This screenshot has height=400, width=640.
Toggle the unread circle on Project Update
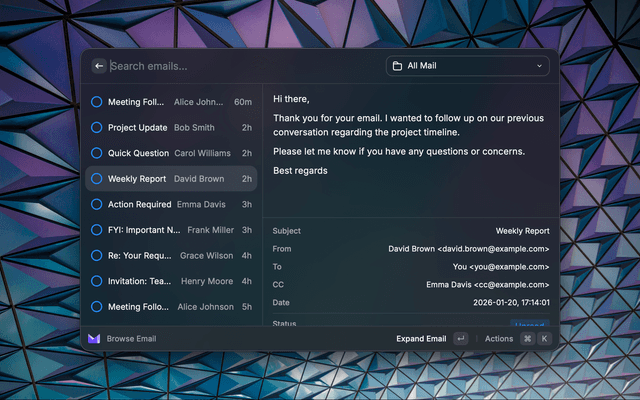(97, 128)
